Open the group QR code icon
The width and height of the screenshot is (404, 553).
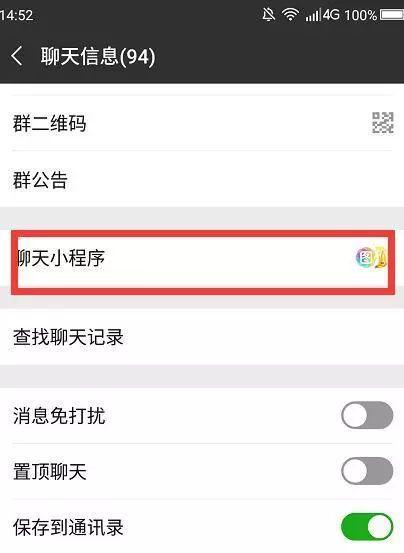[x=383, y=123]
